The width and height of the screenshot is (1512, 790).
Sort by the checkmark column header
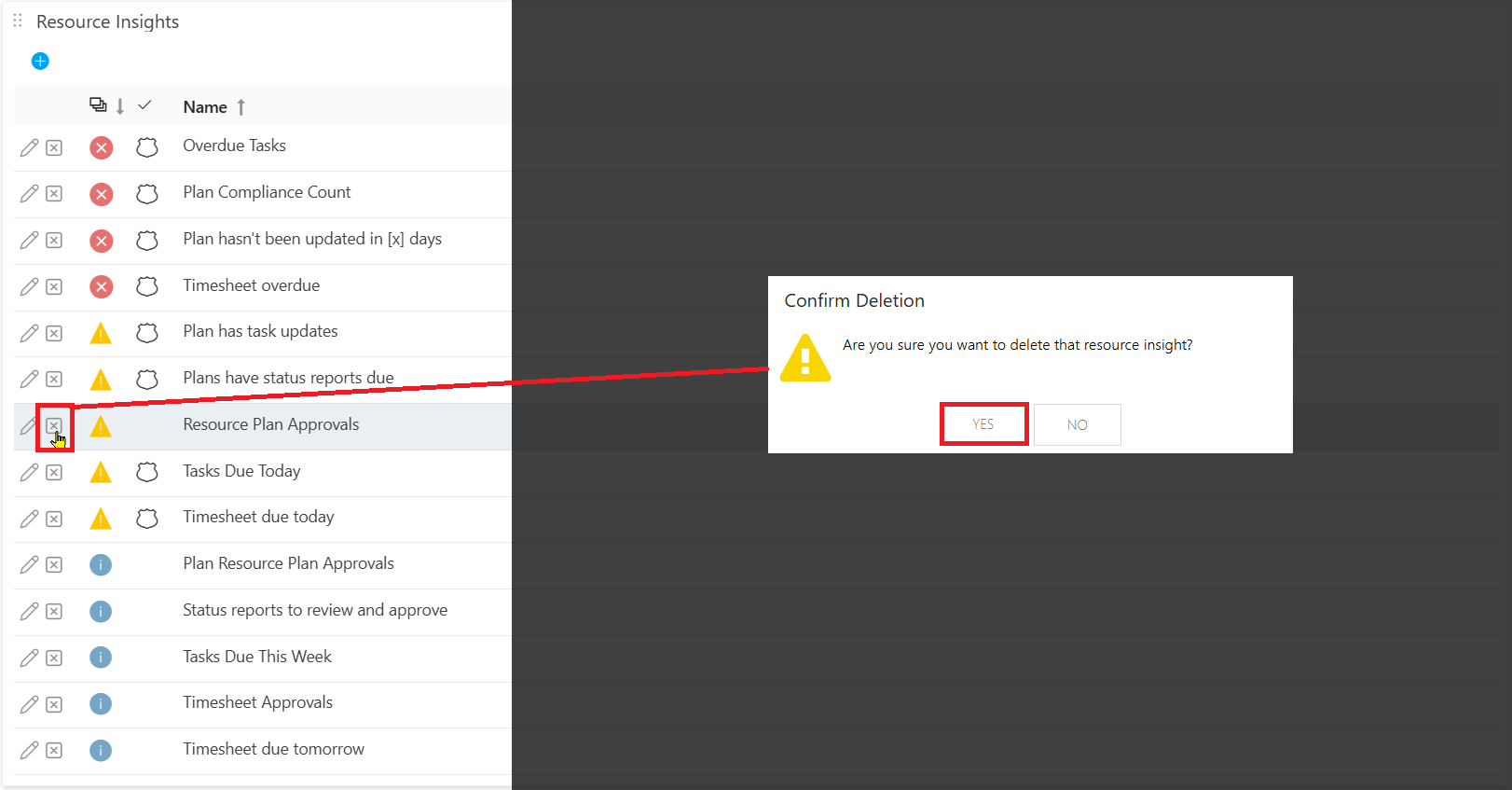[x=144, y=105]
